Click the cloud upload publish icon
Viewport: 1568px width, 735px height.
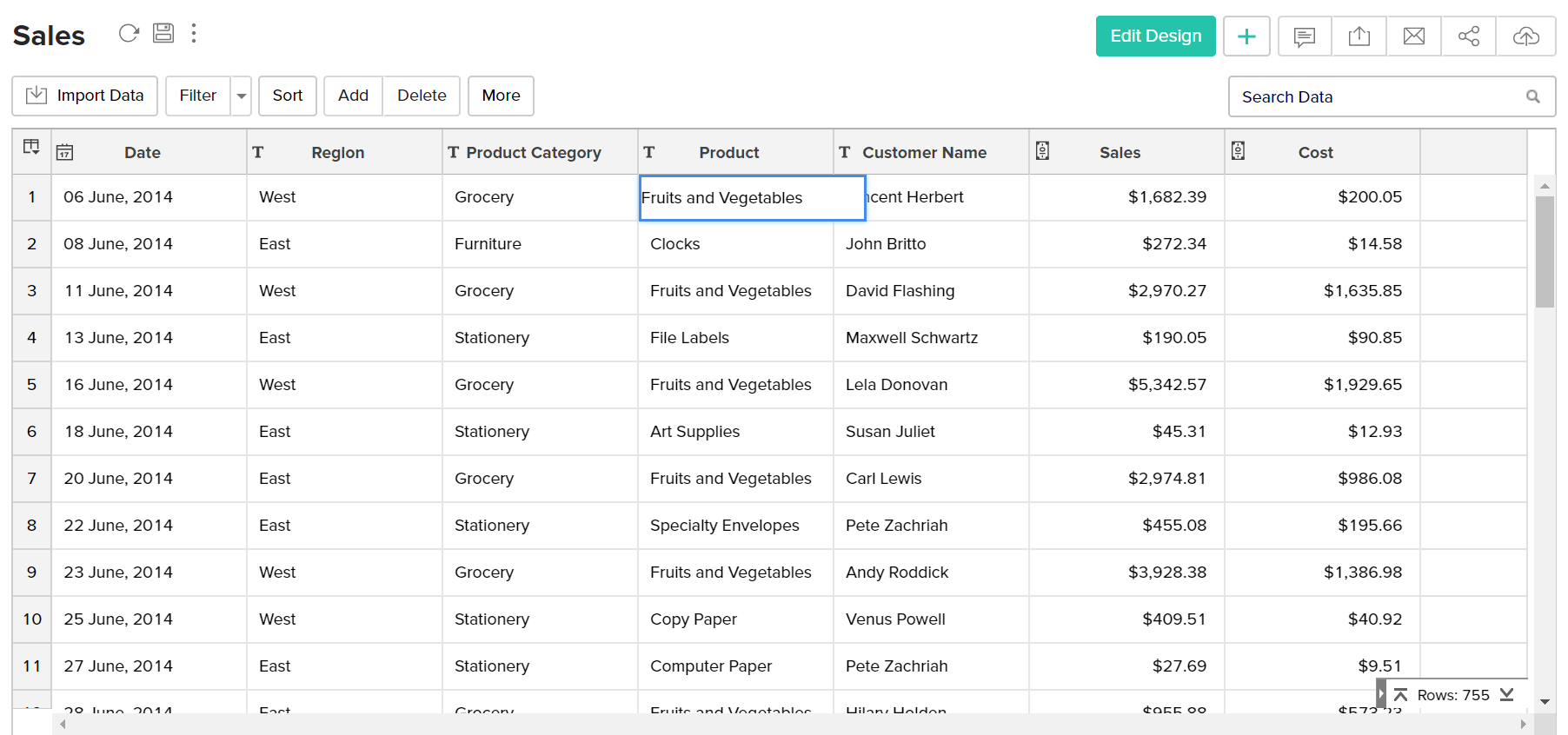coord(1525,36)
